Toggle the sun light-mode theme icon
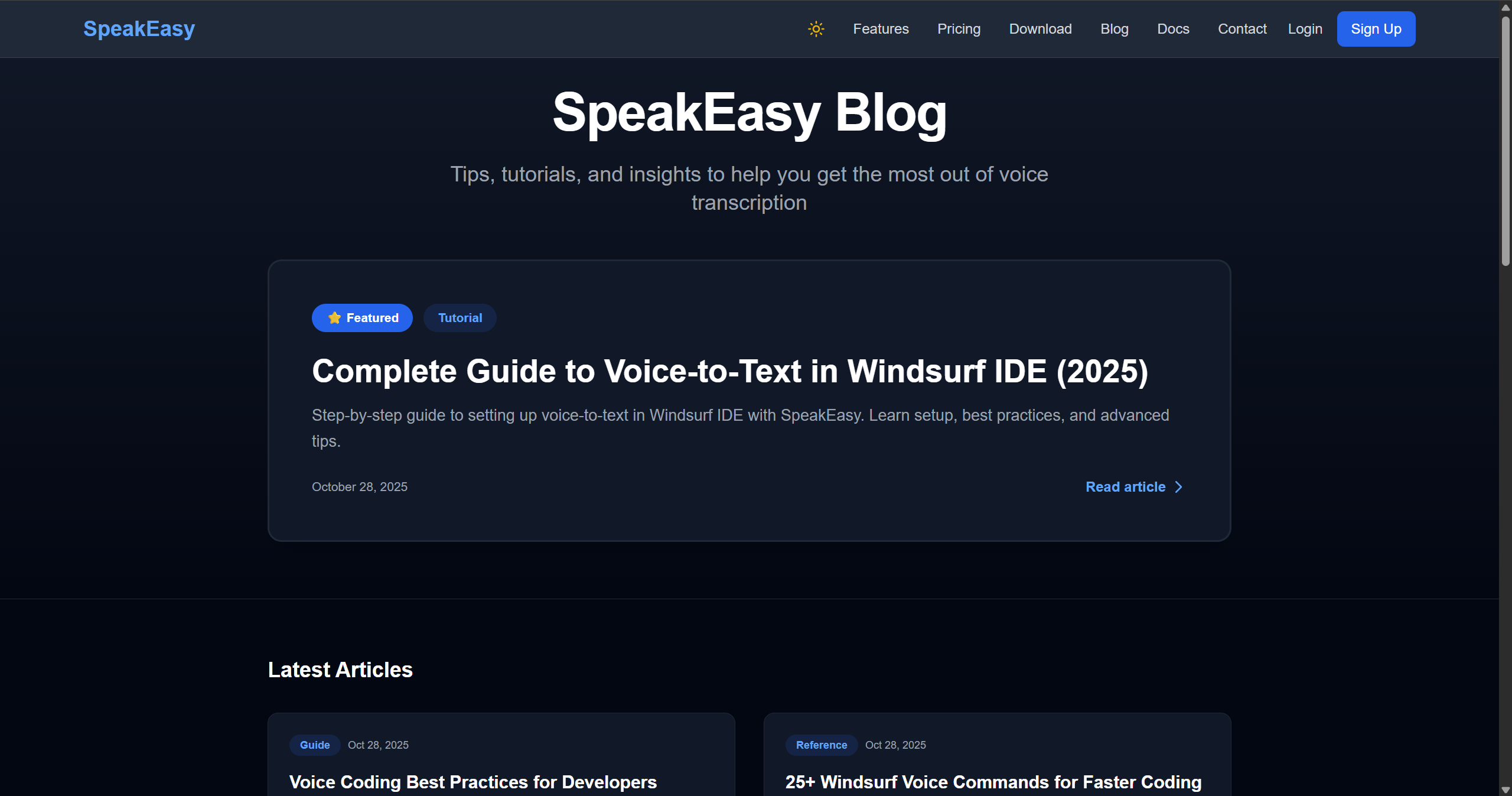The image size is (1512, 796). click(816, 29)
